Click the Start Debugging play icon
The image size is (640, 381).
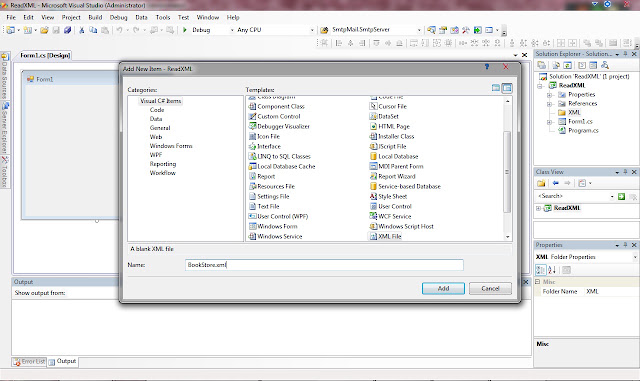coord(184,30)
